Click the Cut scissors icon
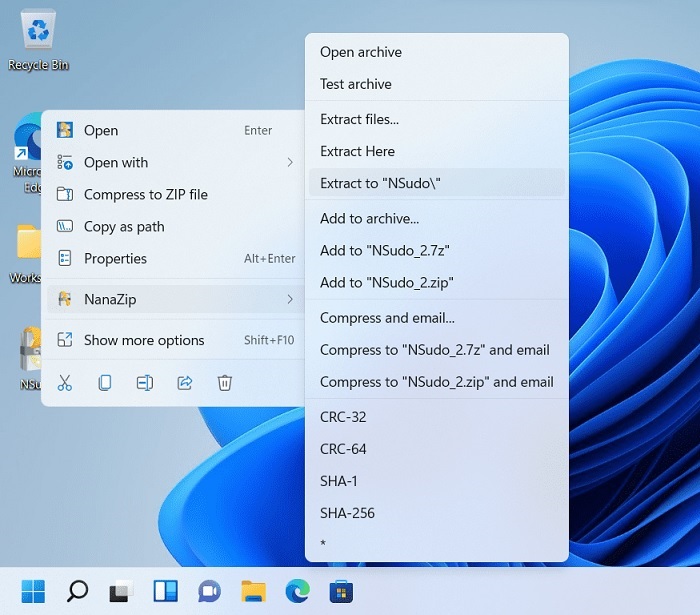700x615 pixels. coord(66,382)
